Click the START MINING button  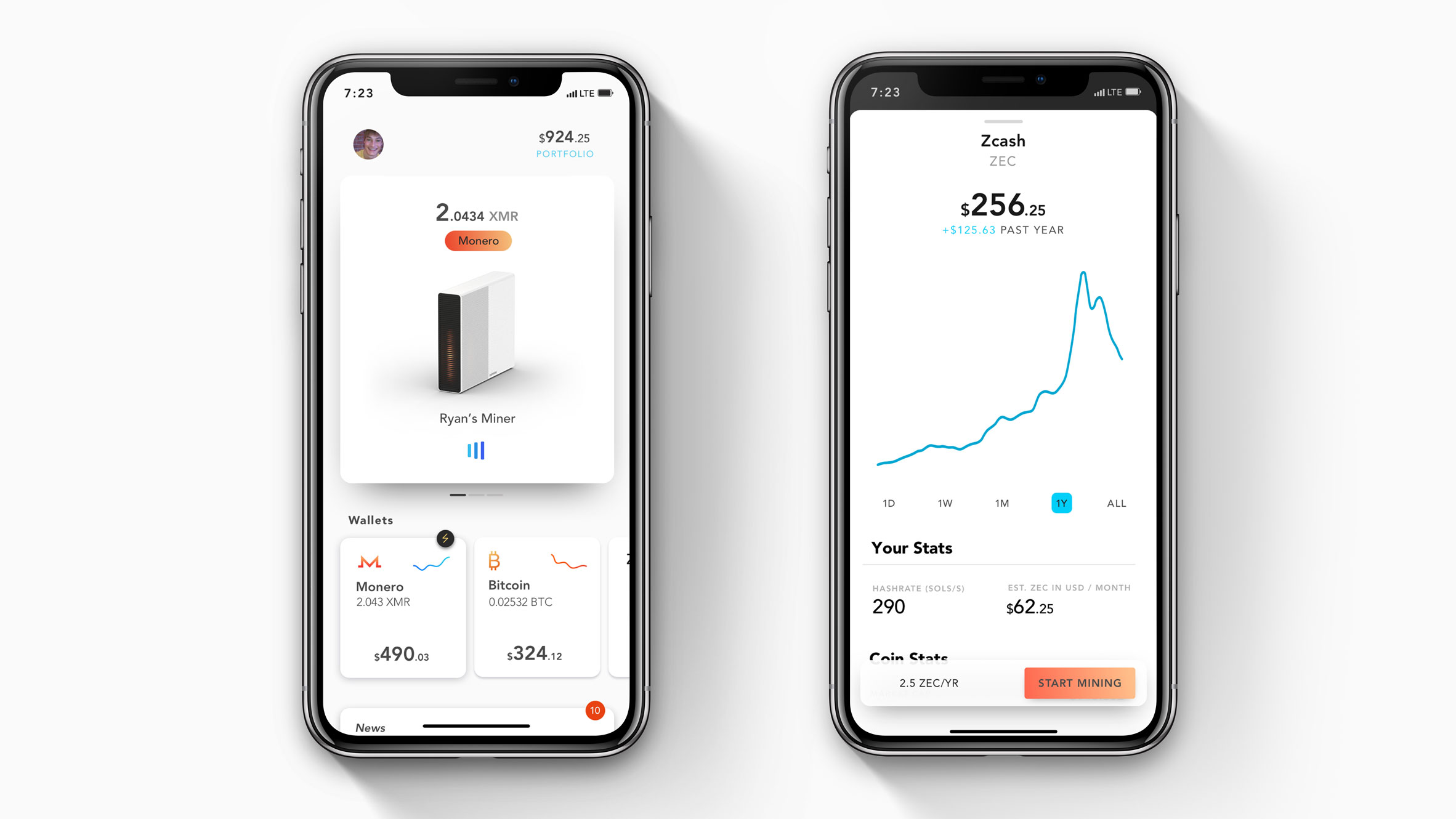tap(1080, 683)
